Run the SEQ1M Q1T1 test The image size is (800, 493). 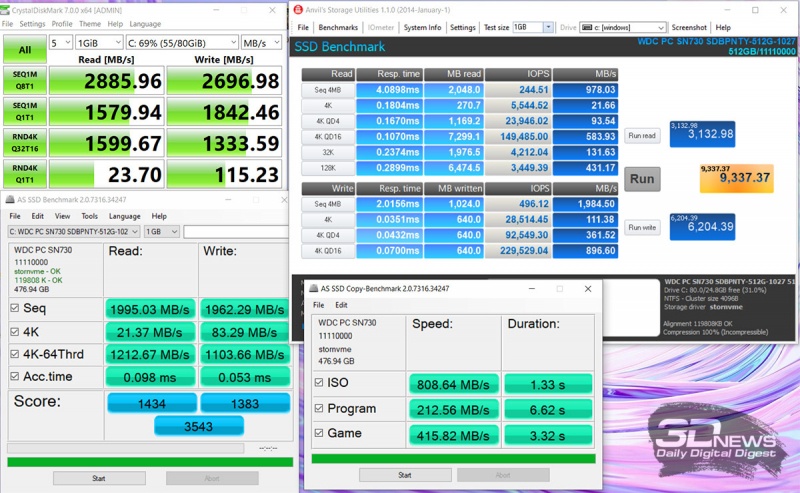[24, 111]
